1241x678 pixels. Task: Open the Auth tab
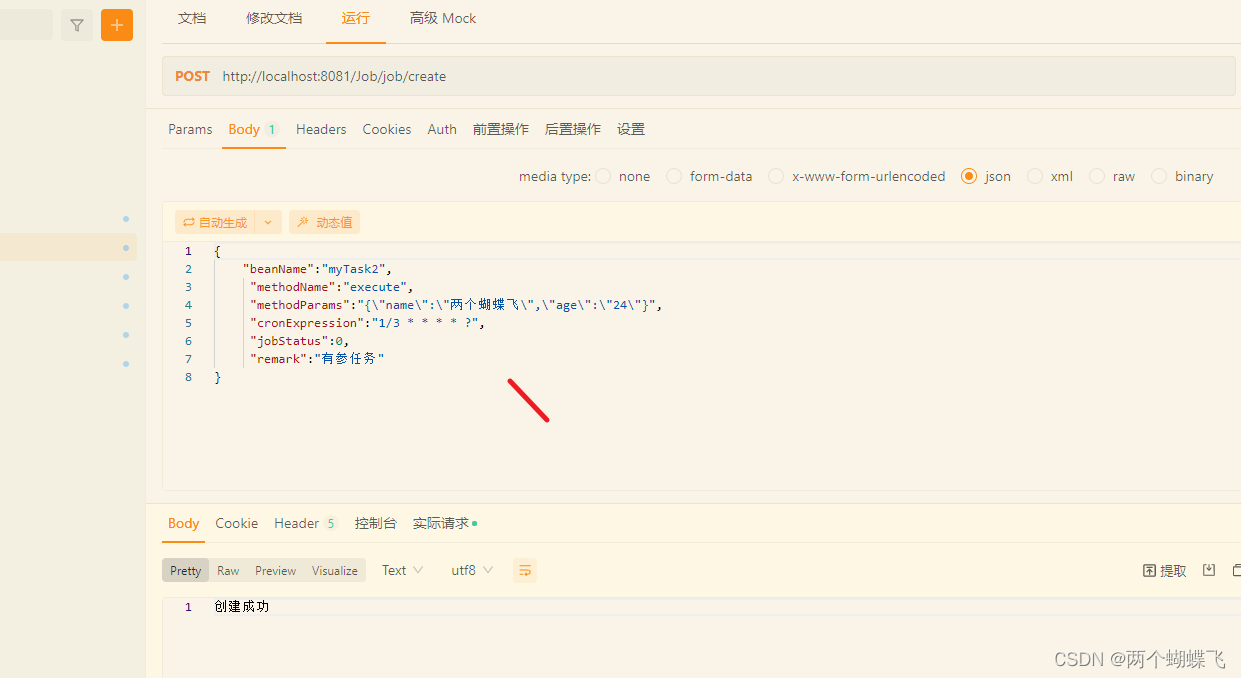click(x=442, y=129)
